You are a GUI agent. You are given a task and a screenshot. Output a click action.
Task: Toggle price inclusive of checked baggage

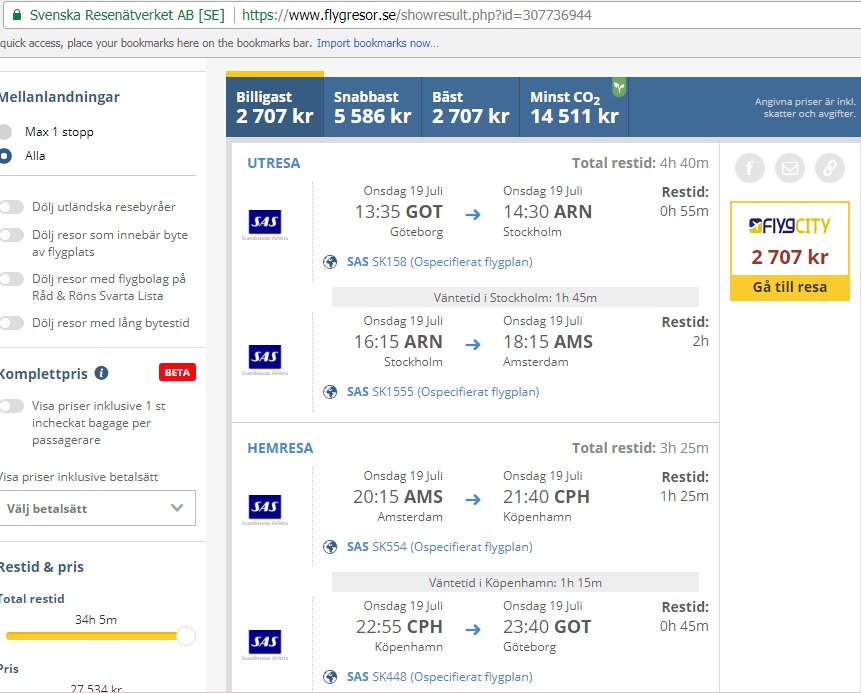(x=12, y=406)
